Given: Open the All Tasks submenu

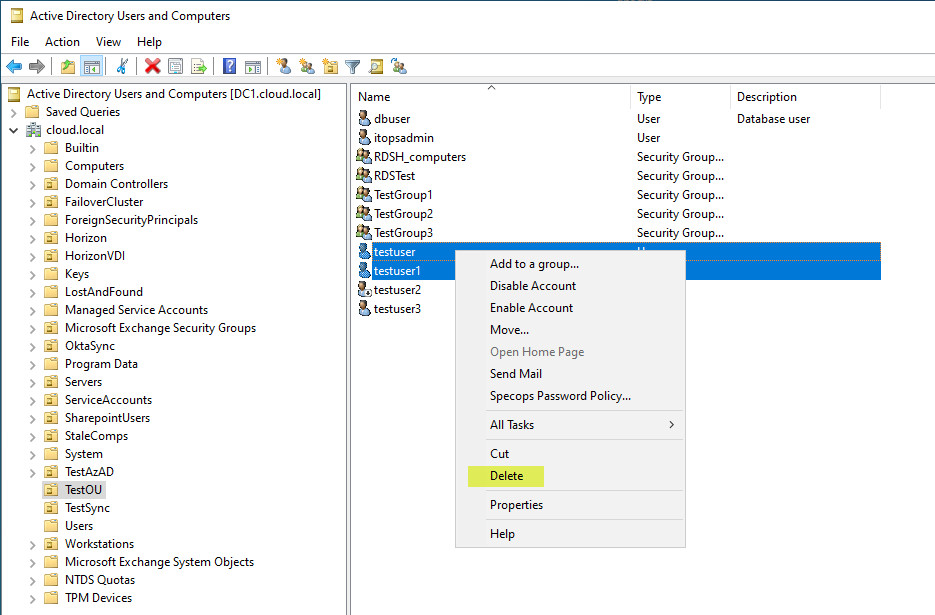Looking at the screenshot, I should point(570,425).
